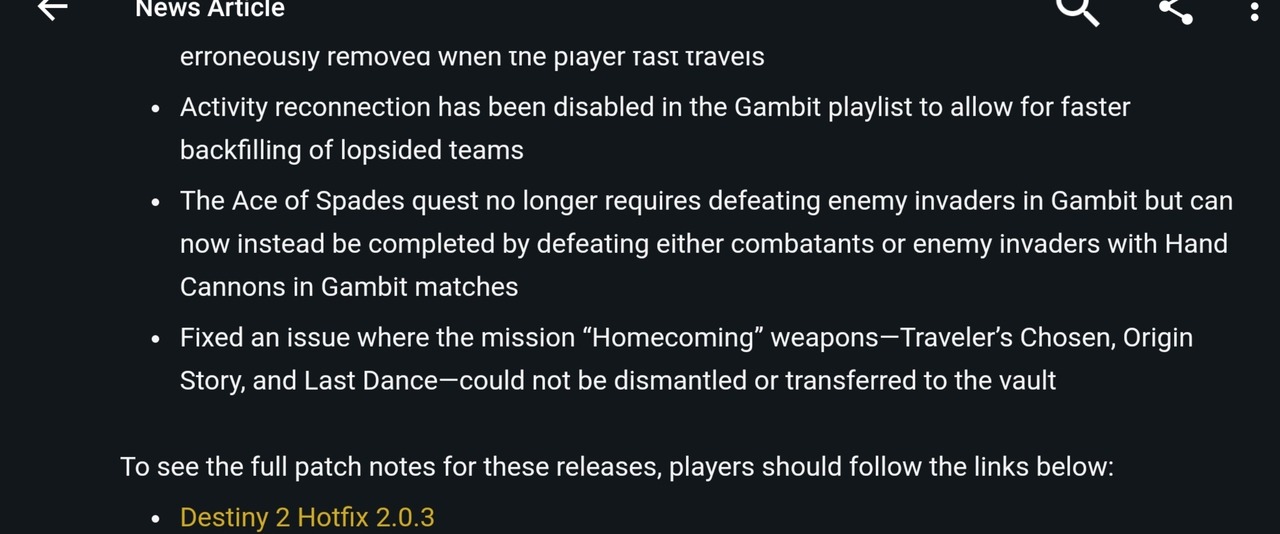The height and width of the screenshot is (534, 1280).
Task: Click the Activity reconnection bullet paragraph
Action: (x=654, y=128)
